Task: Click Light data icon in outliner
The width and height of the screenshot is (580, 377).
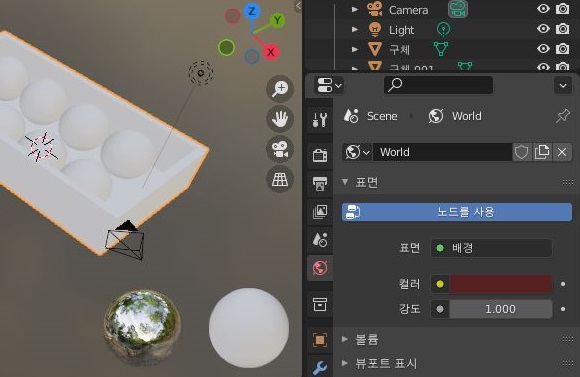Action: point(443,29)
